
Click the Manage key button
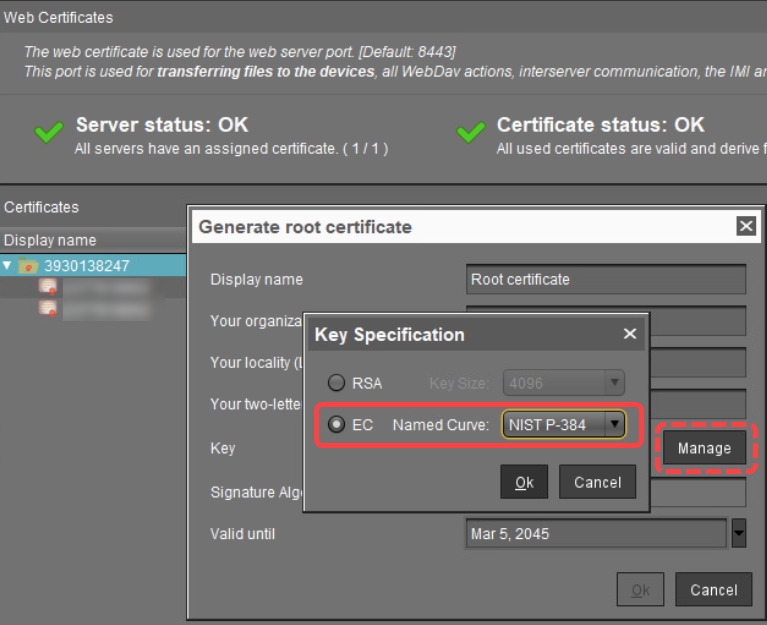pos(704,448)
